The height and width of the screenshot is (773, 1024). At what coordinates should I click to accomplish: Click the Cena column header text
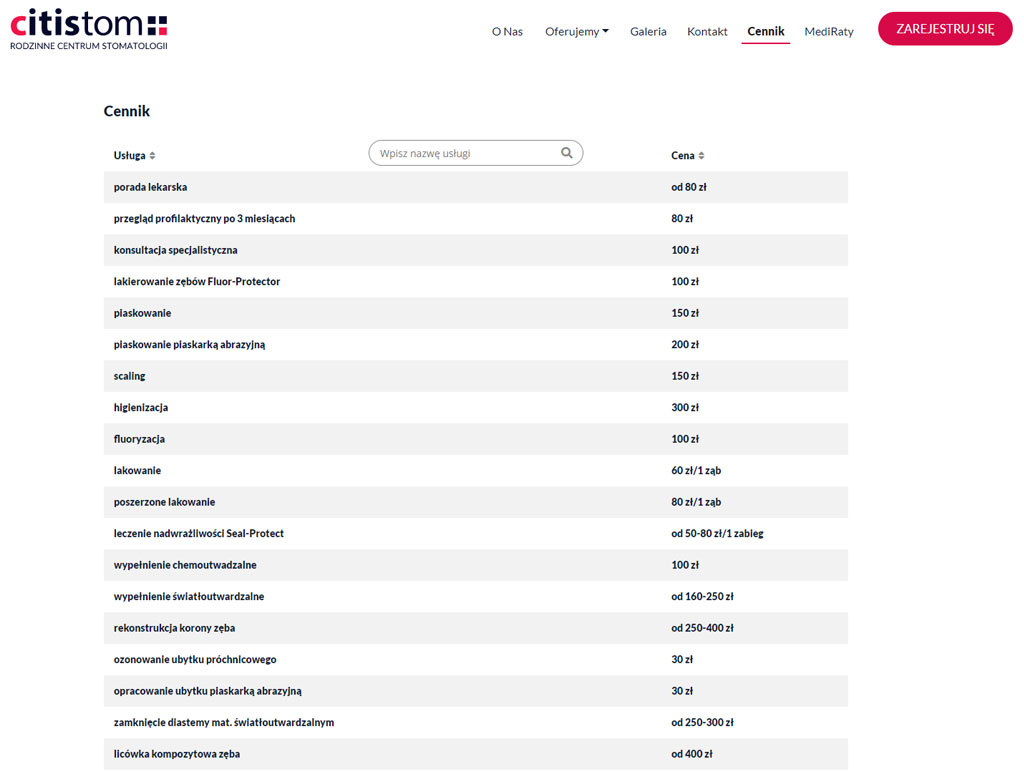pos(682,155)
